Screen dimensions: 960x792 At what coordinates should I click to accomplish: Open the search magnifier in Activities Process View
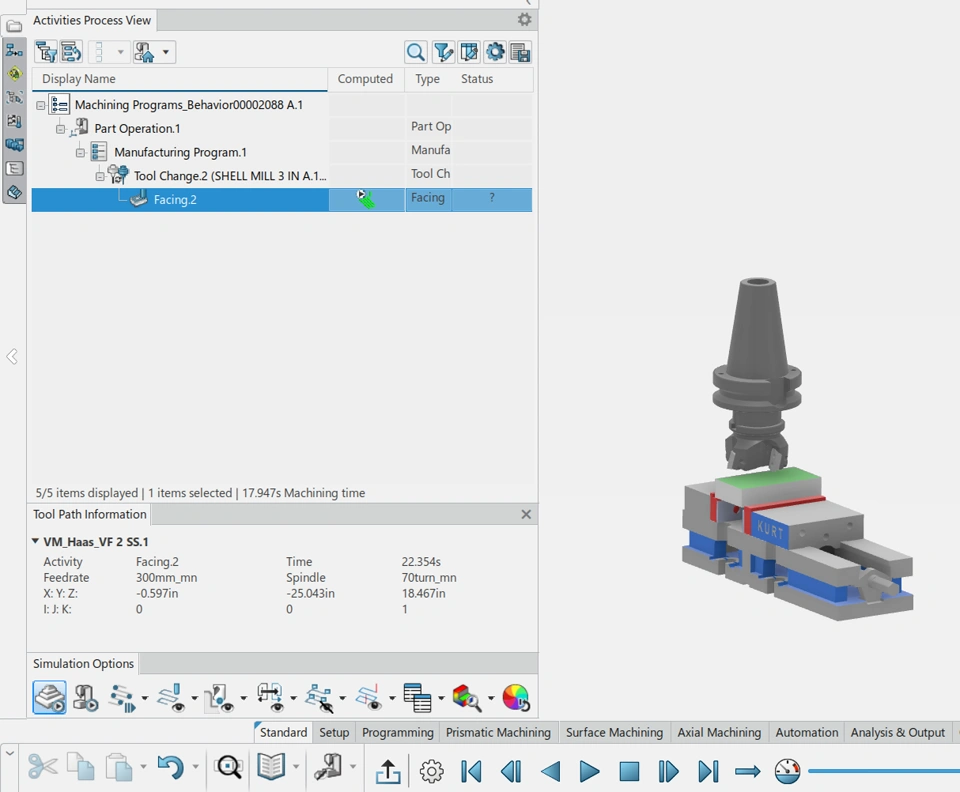click(416, 52)
